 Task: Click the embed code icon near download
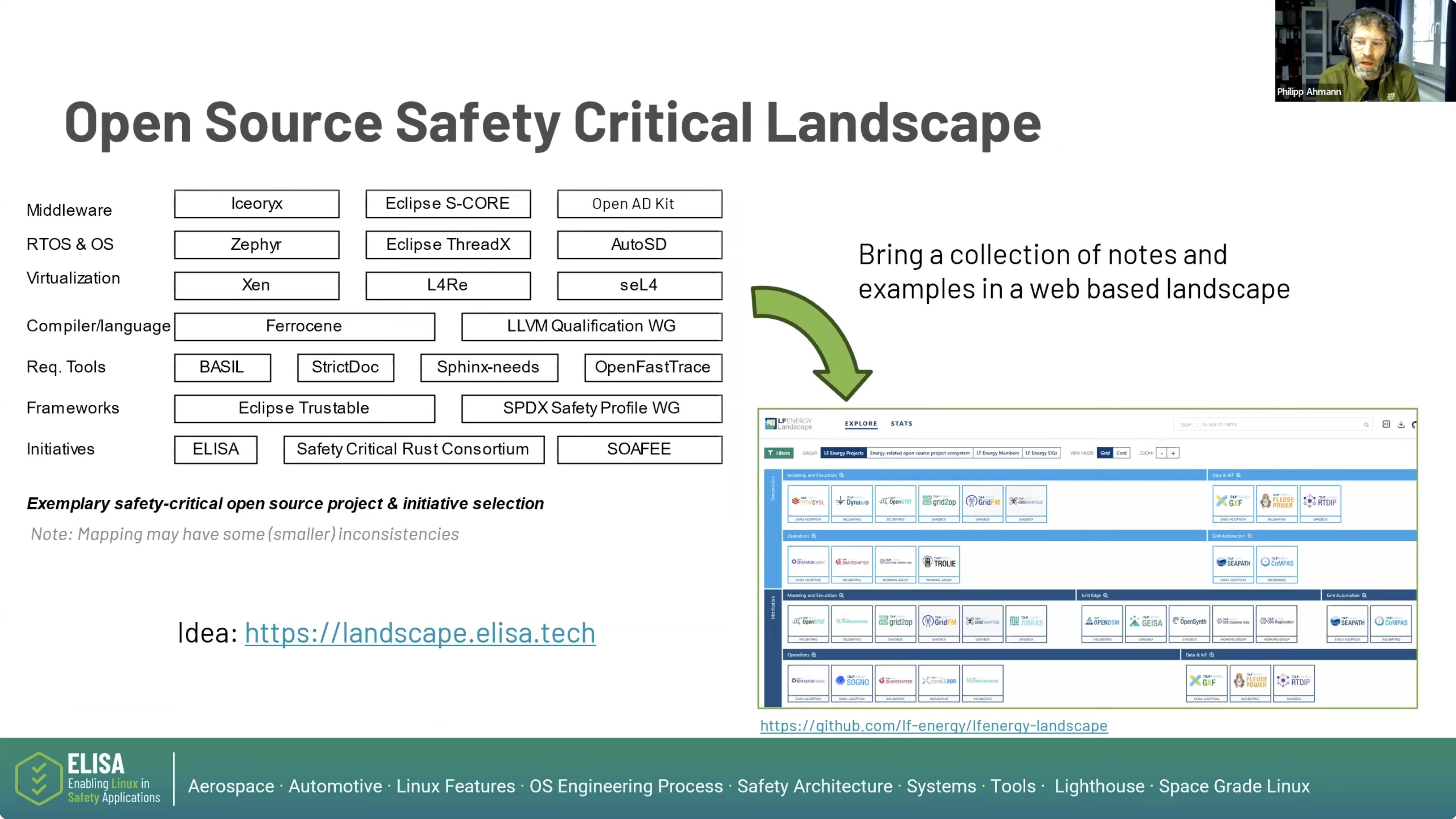(1386, 425)
